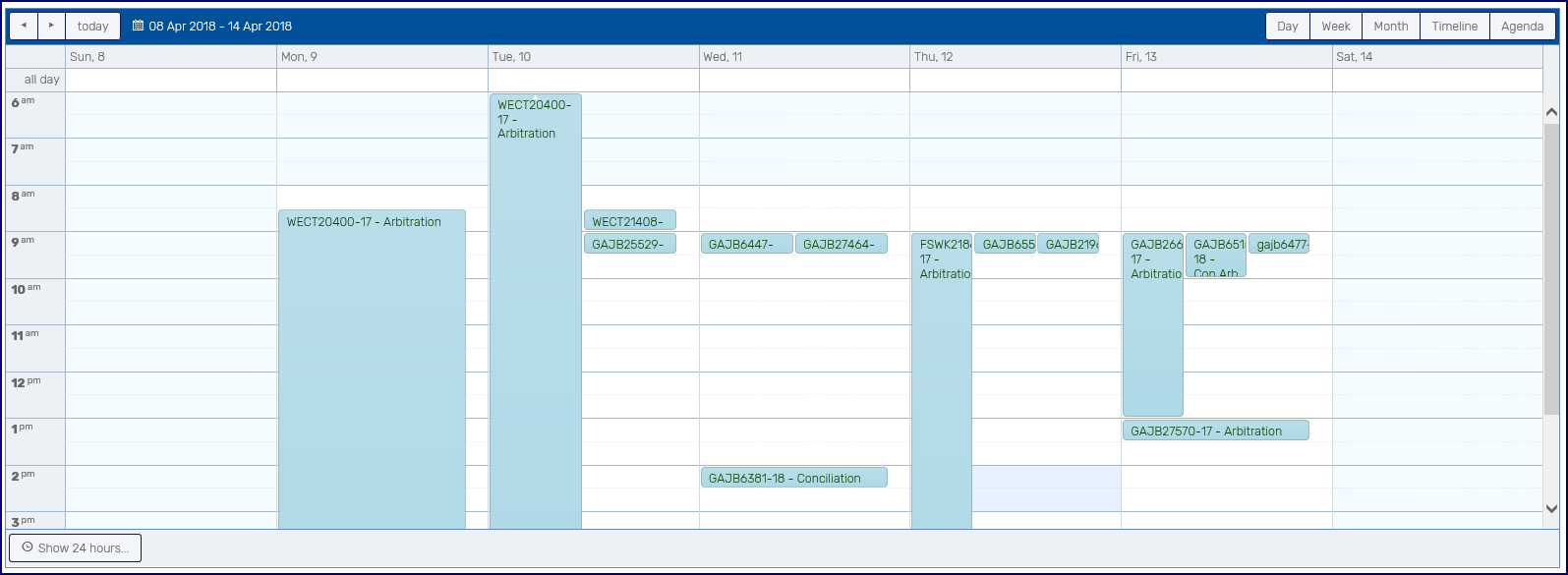Open date picker 08 Apr 2018 - 14 Apr 2018
Viewport: 1568px width, 575px height.
212,26
